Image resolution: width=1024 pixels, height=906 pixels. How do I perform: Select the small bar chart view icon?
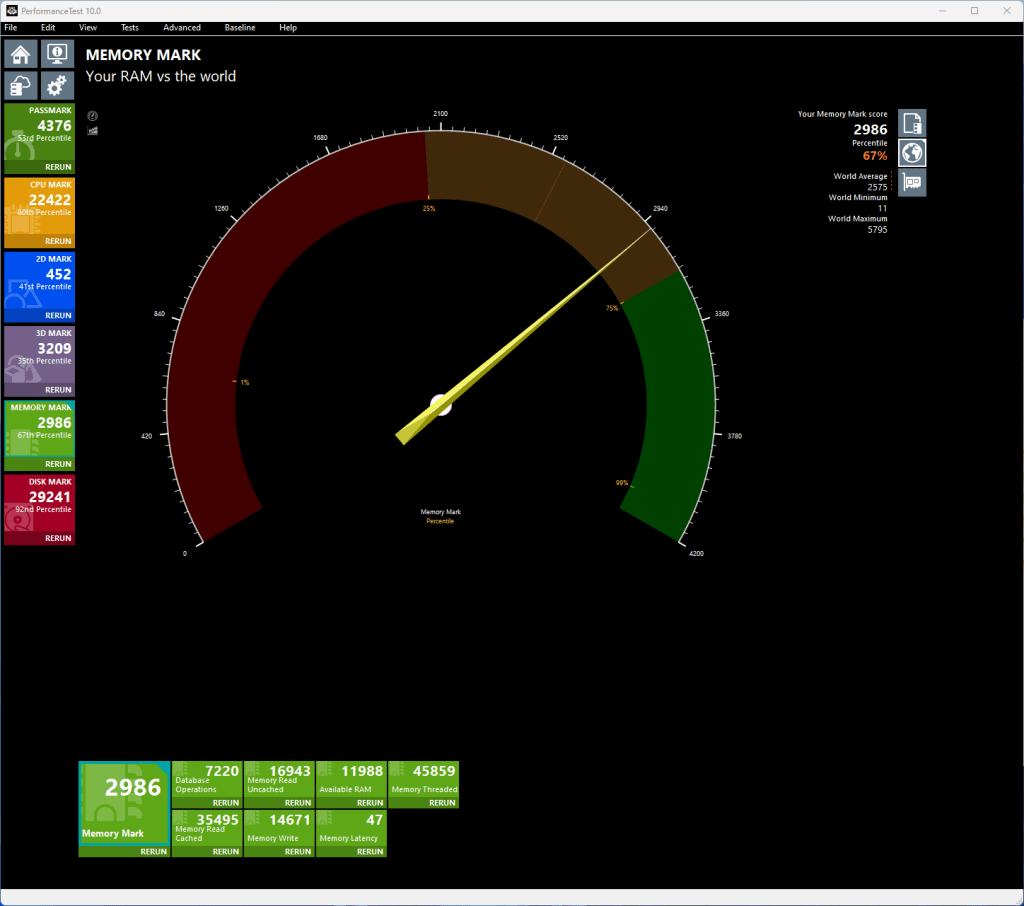click(93, 131)
